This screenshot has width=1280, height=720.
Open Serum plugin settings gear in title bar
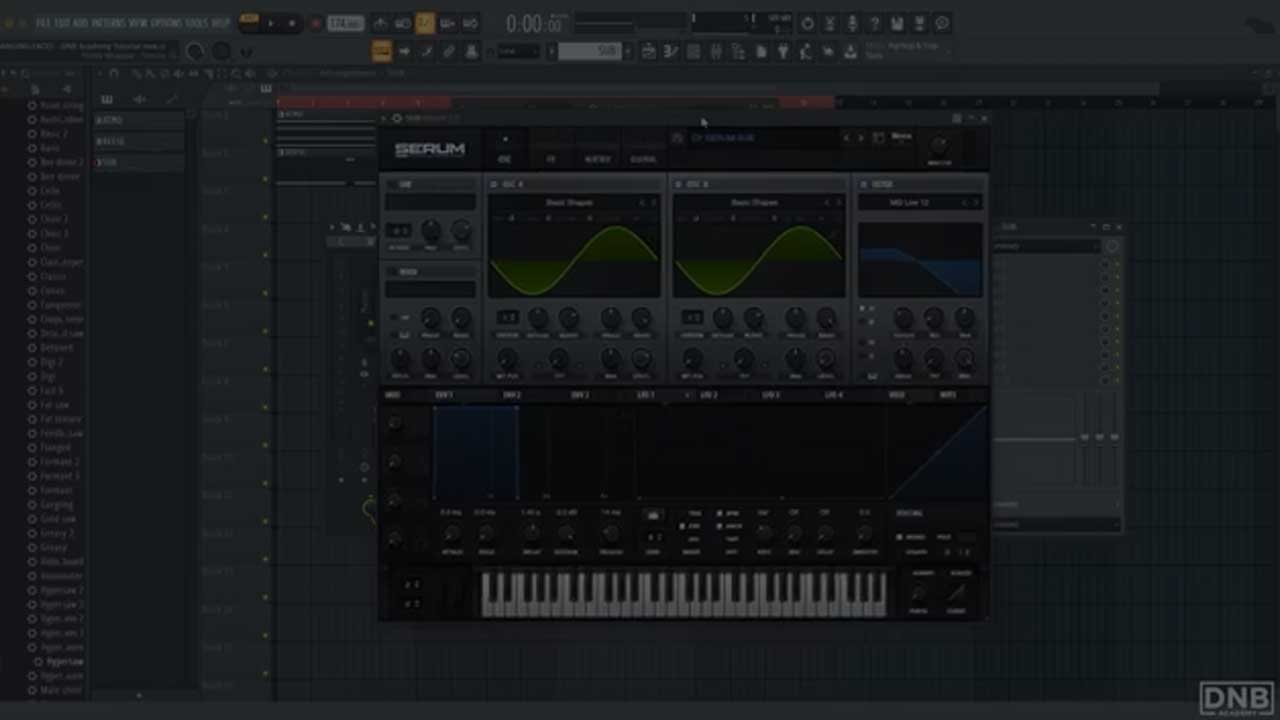coord(397,118)
